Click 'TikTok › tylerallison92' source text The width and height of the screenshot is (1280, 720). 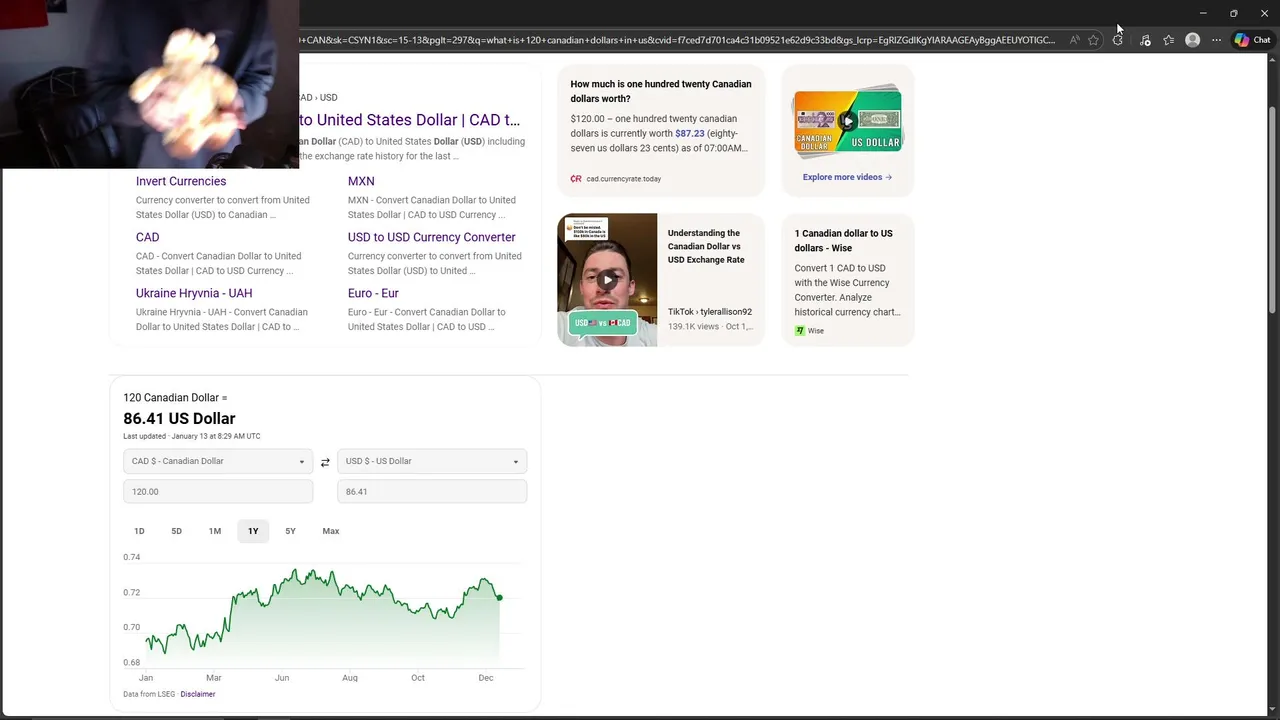click(710, 312)
